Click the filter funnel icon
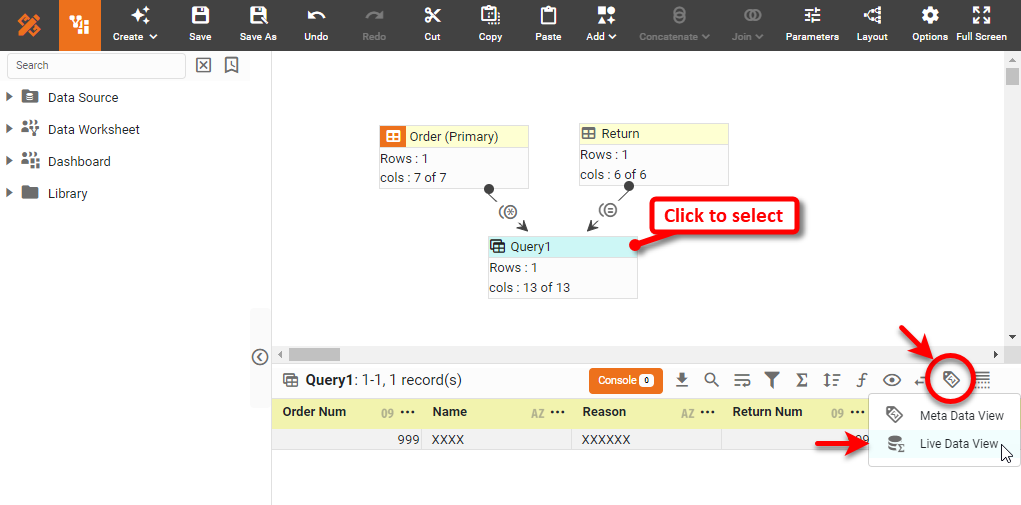Image resolution: width=1021 pixels, height=505 pixels. coord(772,380)
